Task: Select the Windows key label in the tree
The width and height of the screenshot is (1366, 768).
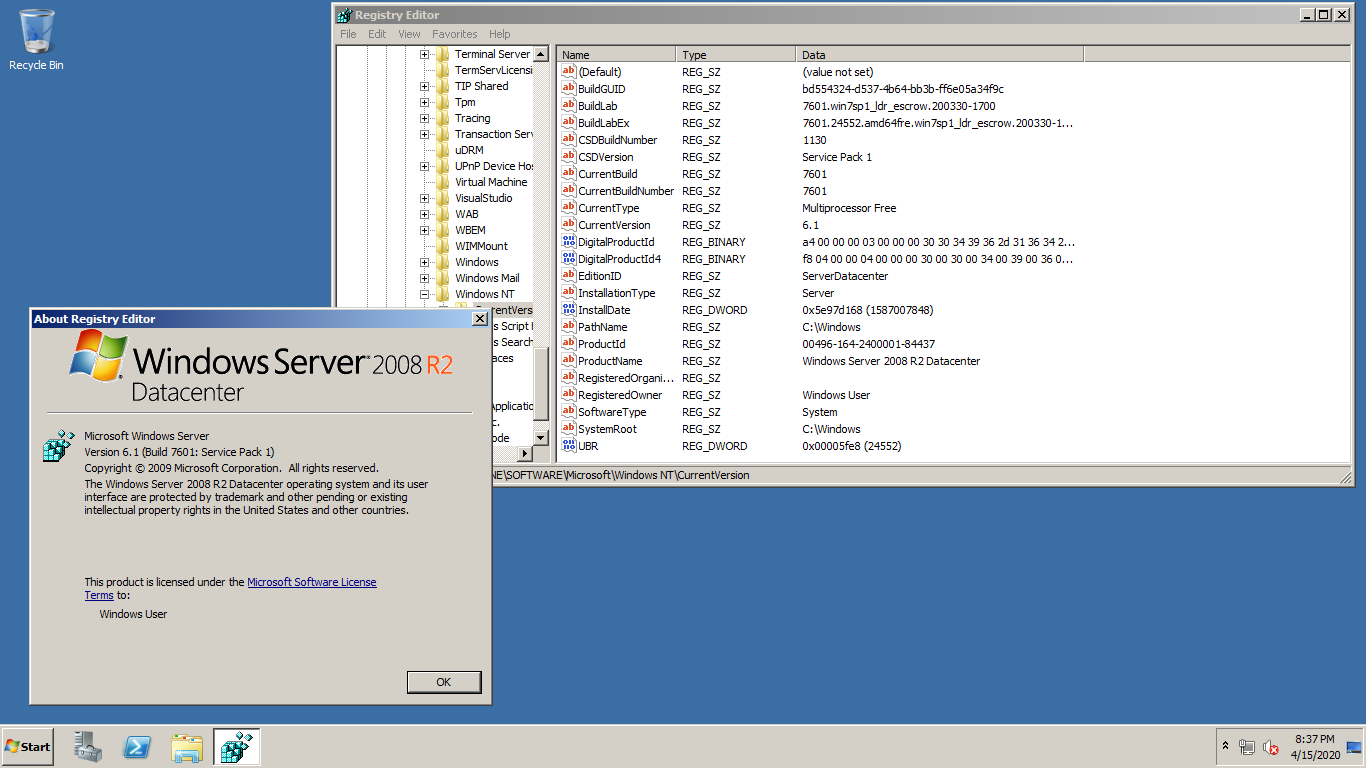Action: coord(477,262)
